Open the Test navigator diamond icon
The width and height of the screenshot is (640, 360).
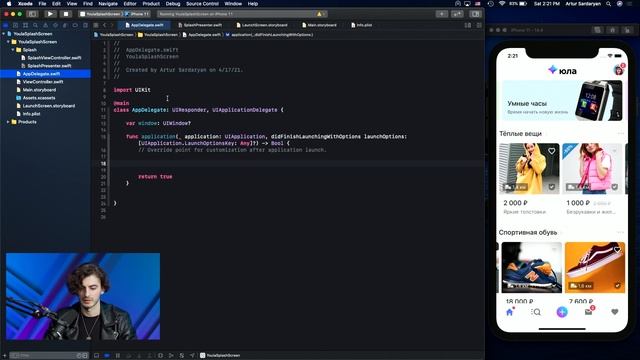[x=55, y=25]
